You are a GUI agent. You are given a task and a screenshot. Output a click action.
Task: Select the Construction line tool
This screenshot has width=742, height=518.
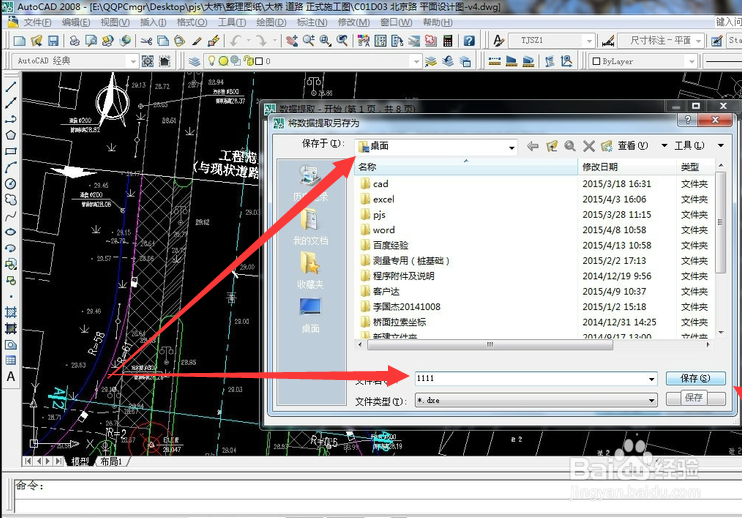(10, 103)
